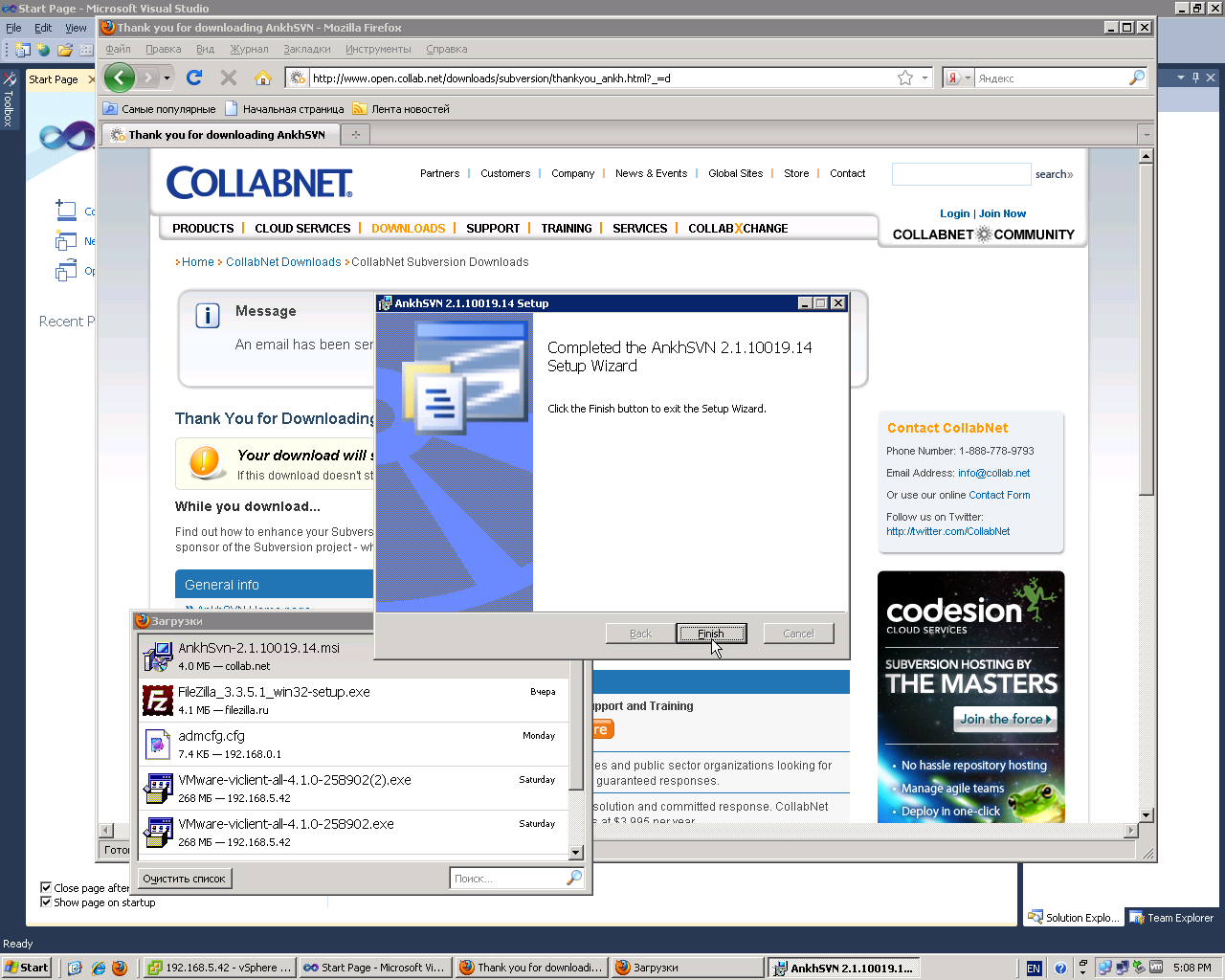Image resolution: width=1225 pixels, height=980 pixels.
Task: Click the help question mark icon in the taskbar
Action: pos(1060,968)
